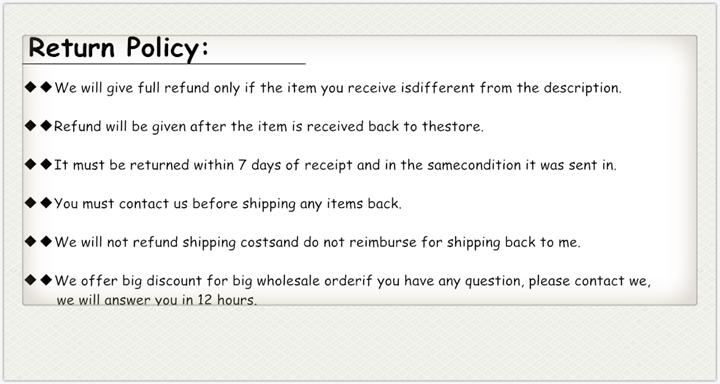720x384 pixels.
Task: Click the diamond bullet touching 'We offer big discount'
Action: pos(46,280)
